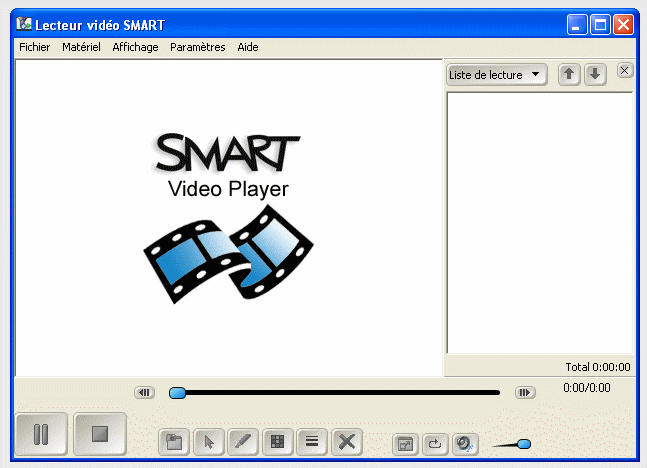Click the empty playlist list area
Image resolution: width=647 pixels, height=468 pixels.
540,223
